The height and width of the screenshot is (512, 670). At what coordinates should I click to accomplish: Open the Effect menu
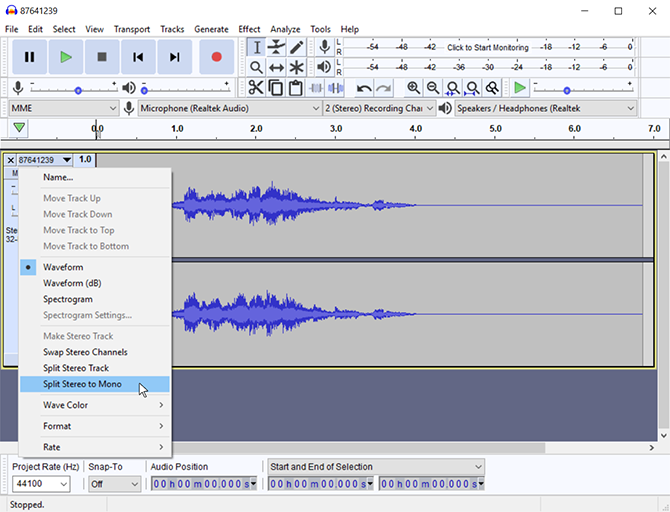coord(249,29)
